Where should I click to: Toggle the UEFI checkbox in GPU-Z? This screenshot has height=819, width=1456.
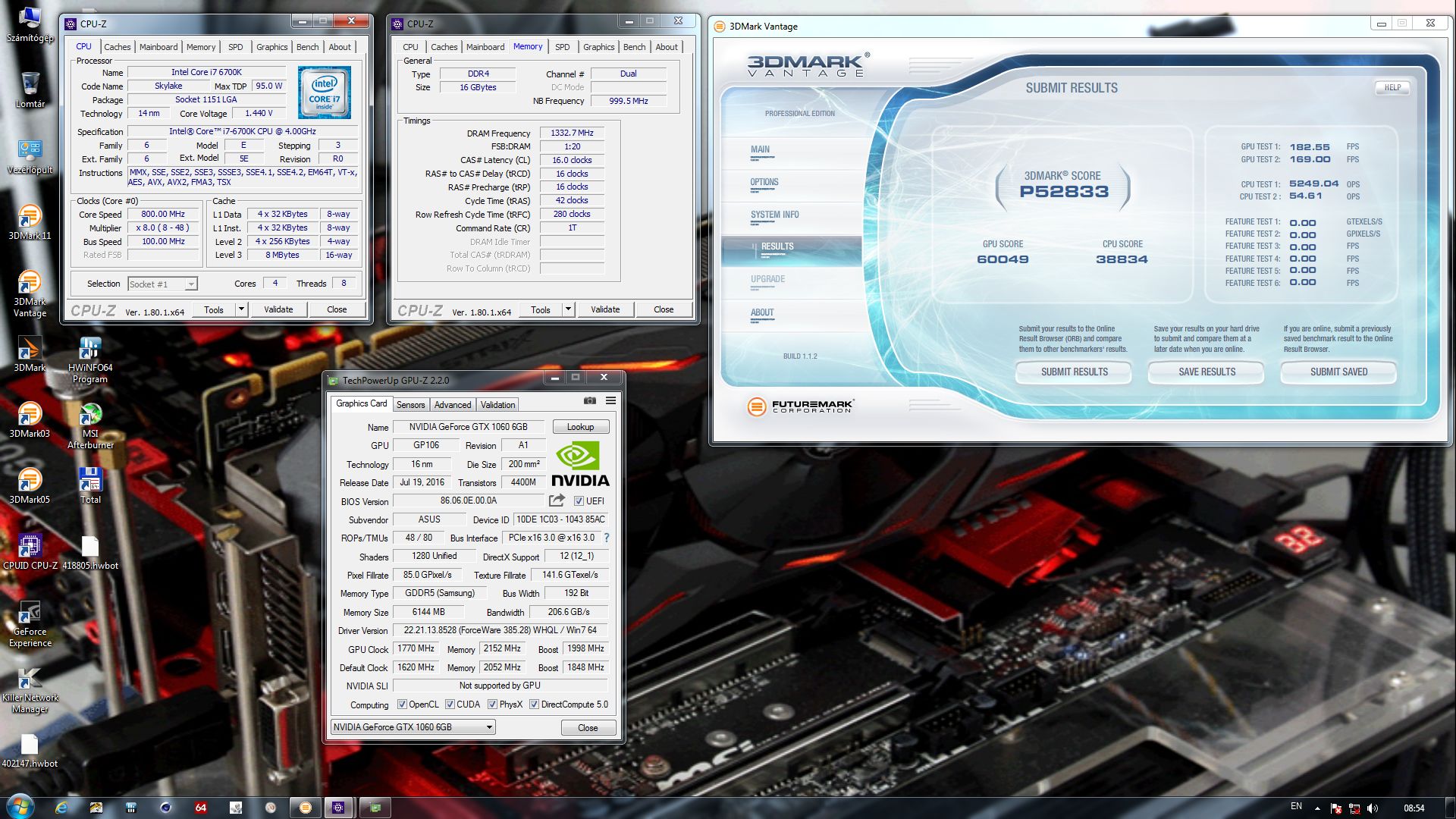(579, 501)
